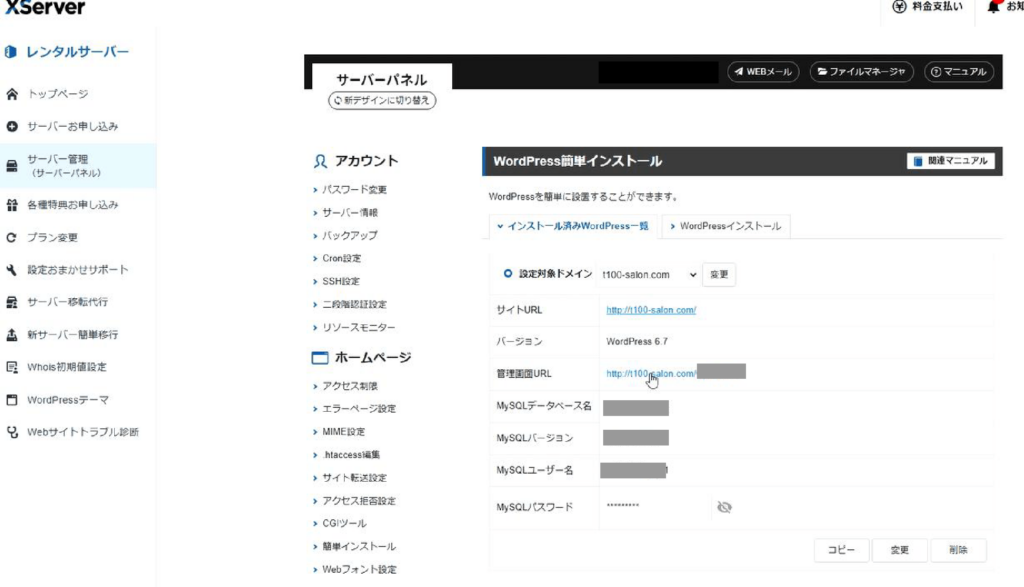Click the stethoscope icon beside Webサイトトラブル診断
Image resolution: width=1024 pixels, height=587 pixels.
[x=12, y=432]
